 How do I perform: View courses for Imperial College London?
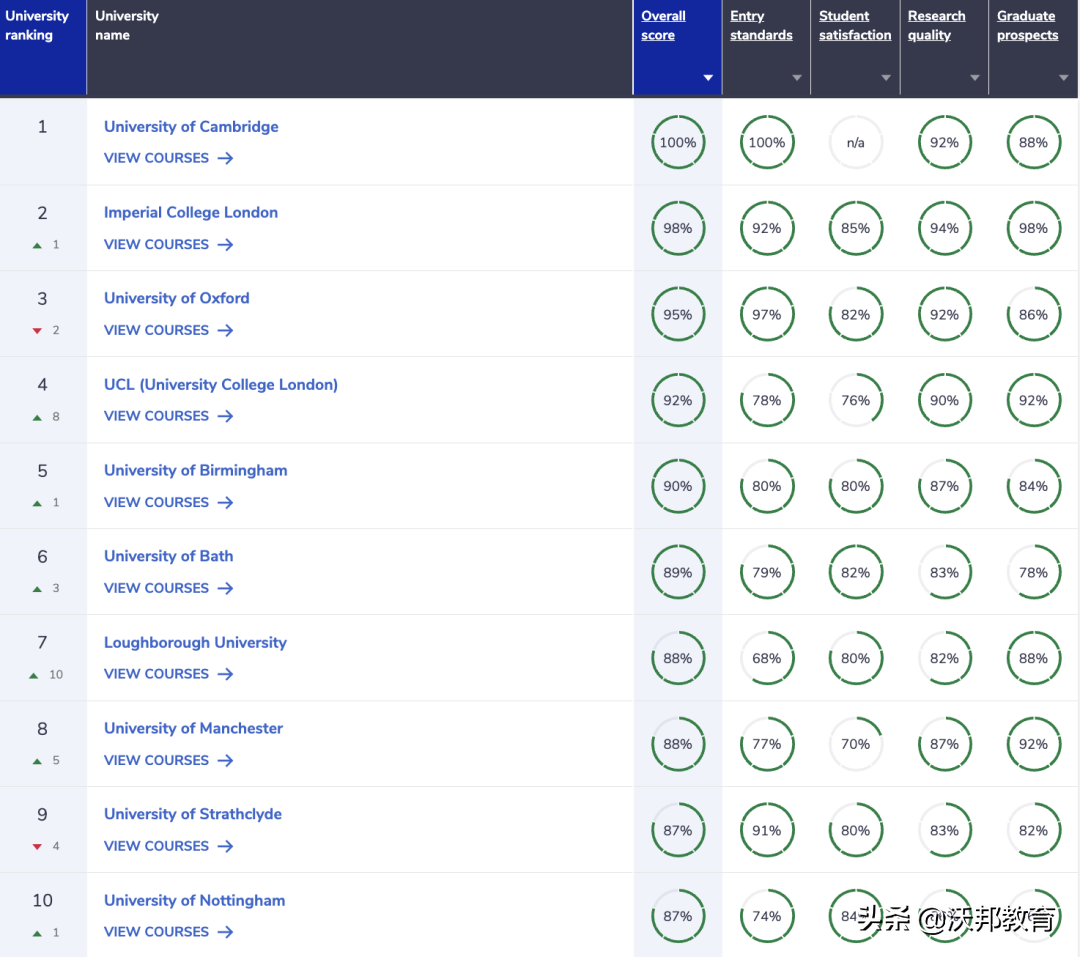tap(168, 245)
